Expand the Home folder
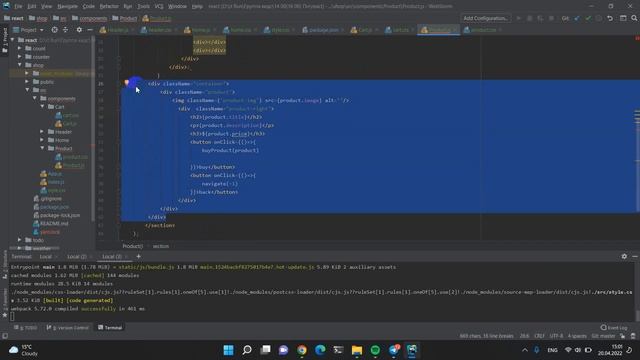 point(42,140)
